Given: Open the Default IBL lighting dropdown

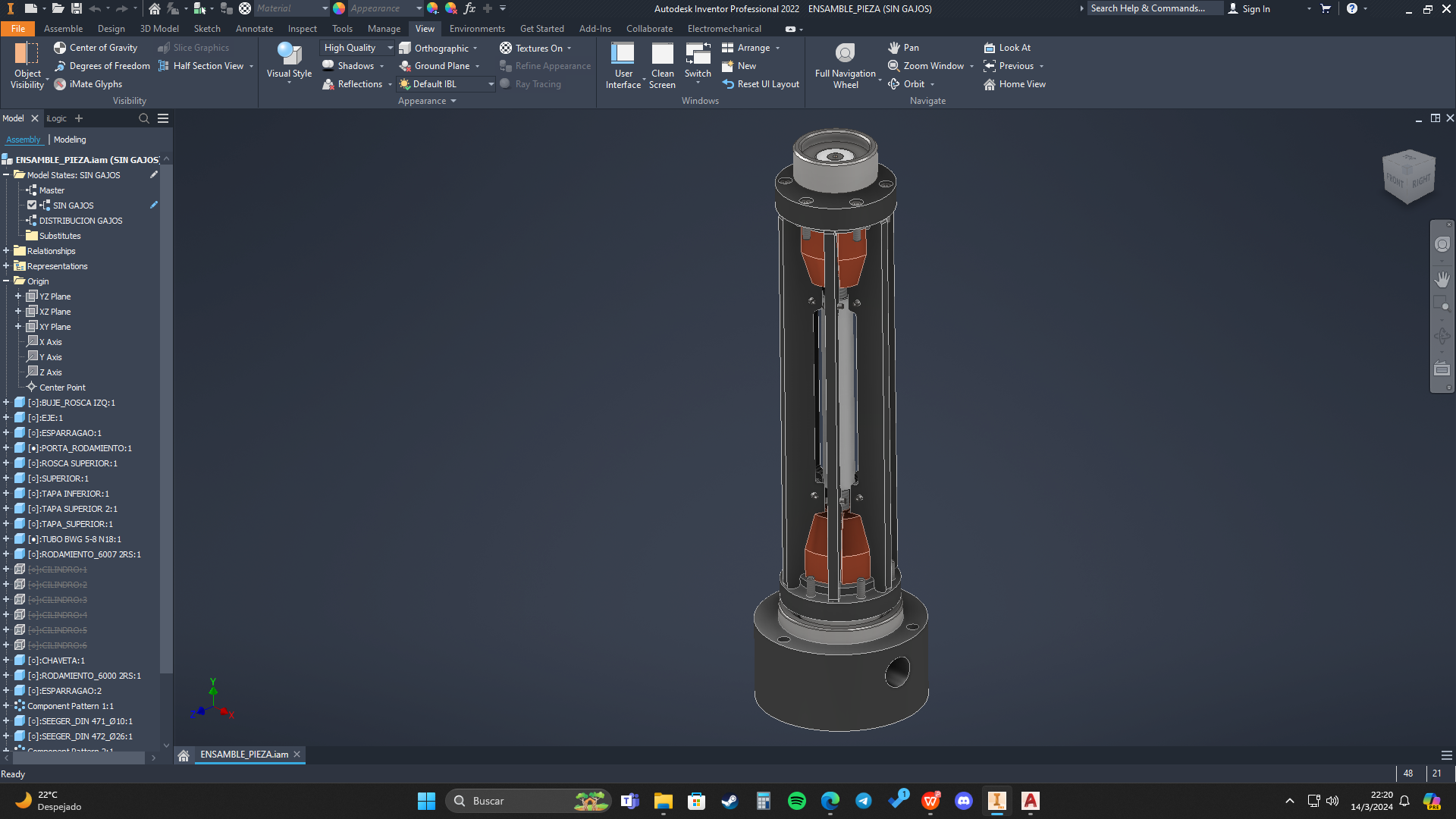Looking at the screenshot, I should coord(491,84).
